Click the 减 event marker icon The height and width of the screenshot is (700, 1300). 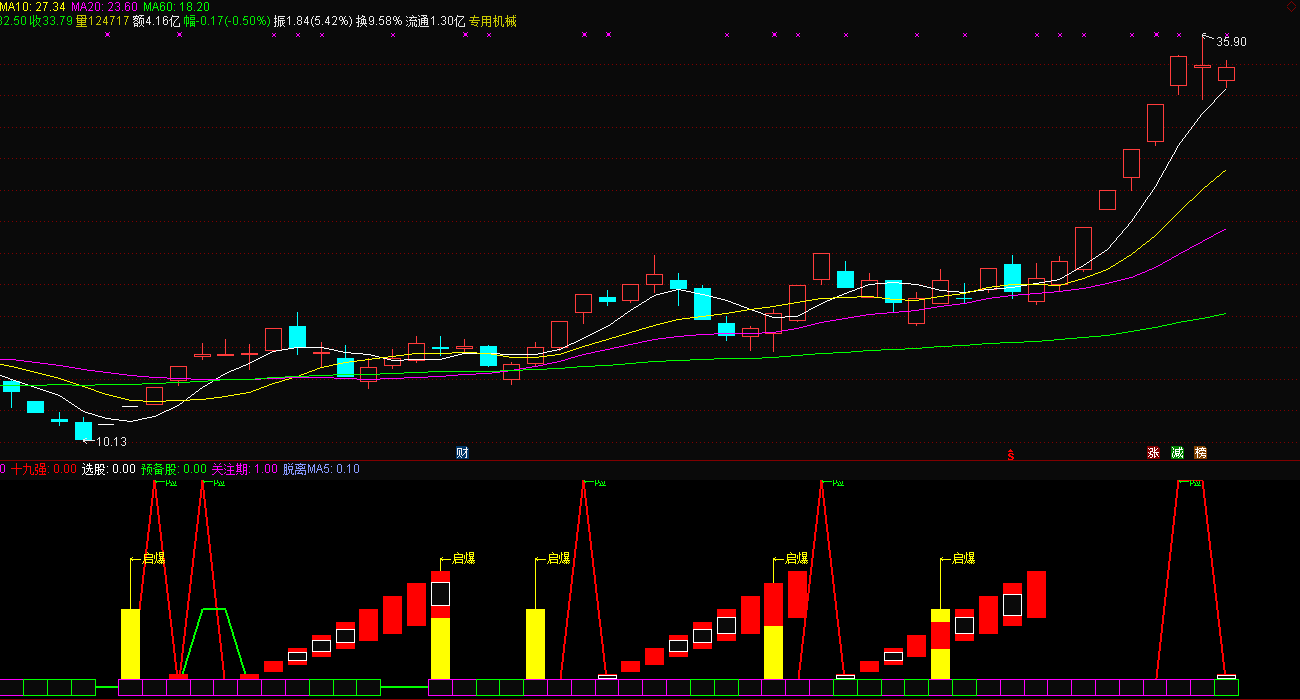coord(1177,453)
